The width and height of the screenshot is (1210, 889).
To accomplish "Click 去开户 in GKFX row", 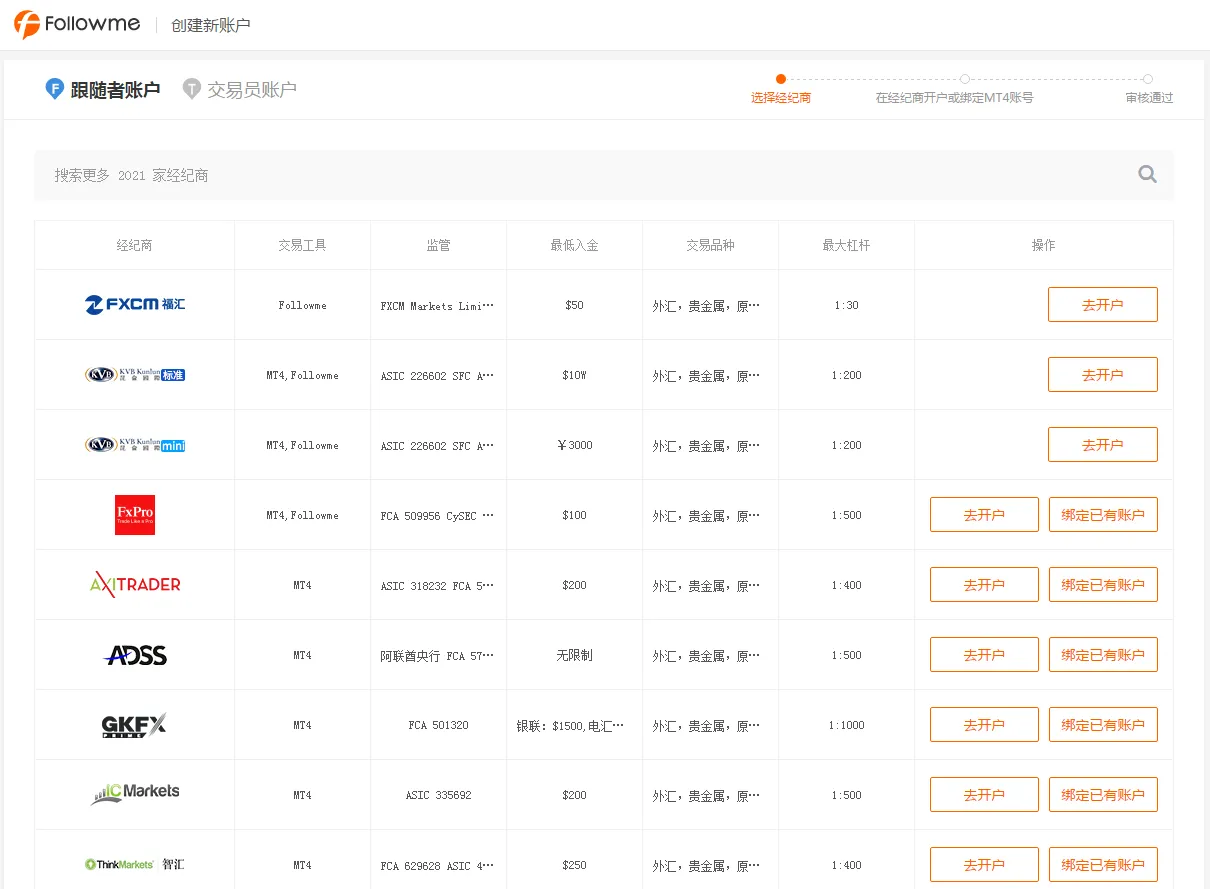I will tap(984, 725).
